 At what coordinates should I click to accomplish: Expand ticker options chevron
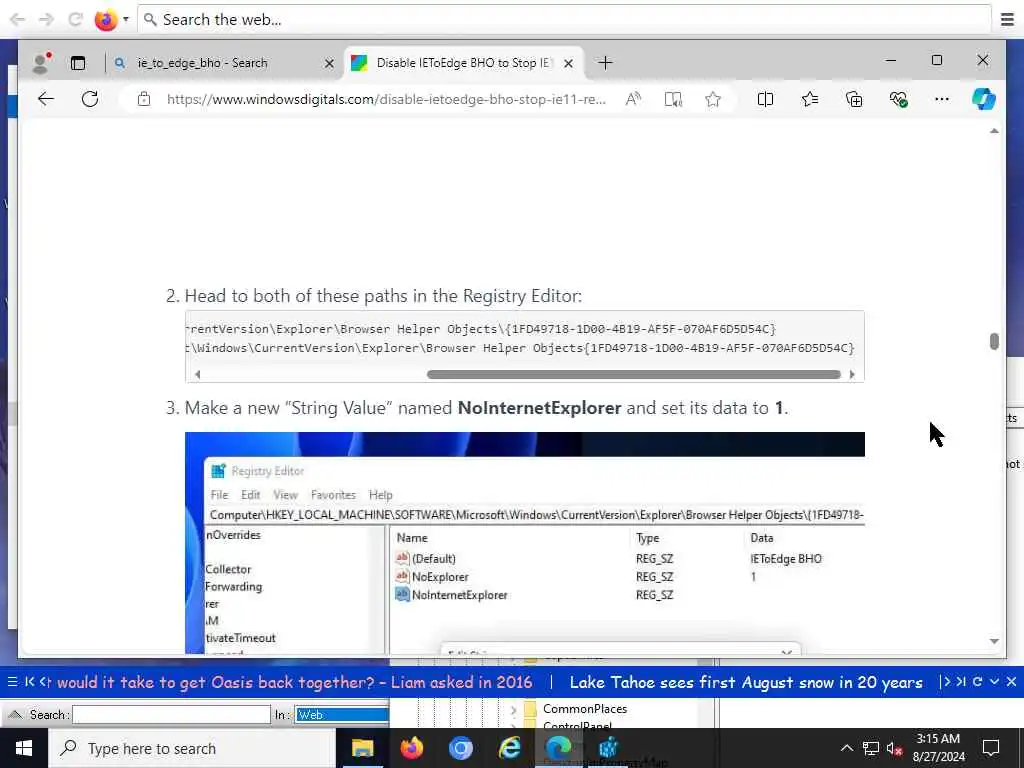pos(994,682)
